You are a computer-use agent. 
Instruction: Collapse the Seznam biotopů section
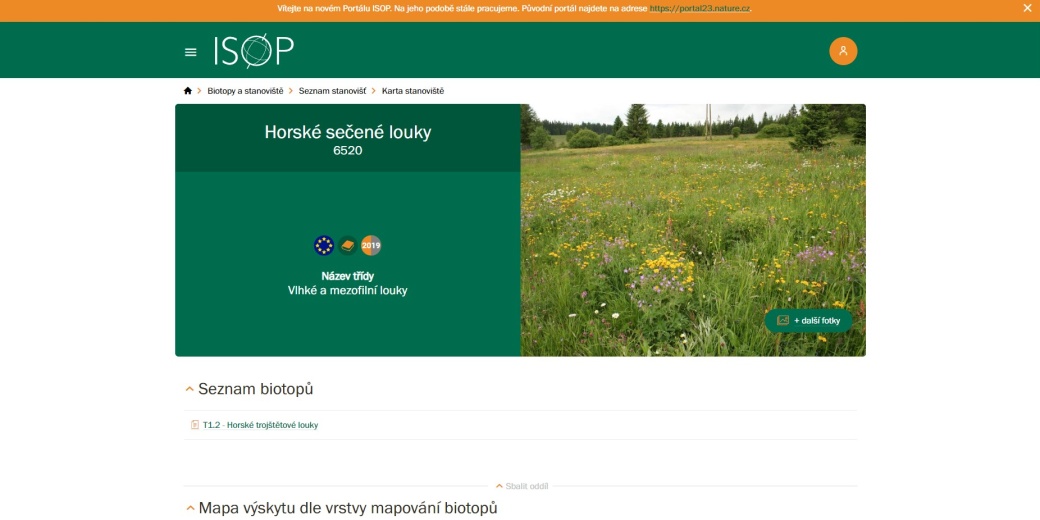189,390
